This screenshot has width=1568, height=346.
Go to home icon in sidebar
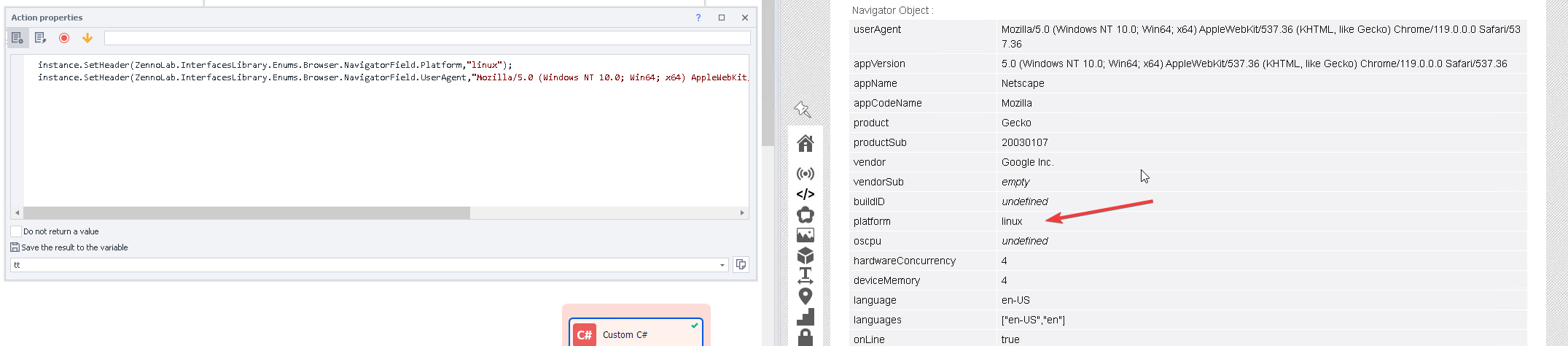(806, 143)
